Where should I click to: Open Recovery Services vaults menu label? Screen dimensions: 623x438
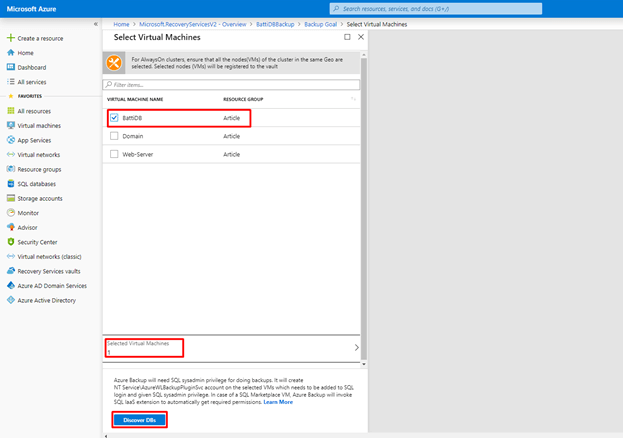click(49, 271)
